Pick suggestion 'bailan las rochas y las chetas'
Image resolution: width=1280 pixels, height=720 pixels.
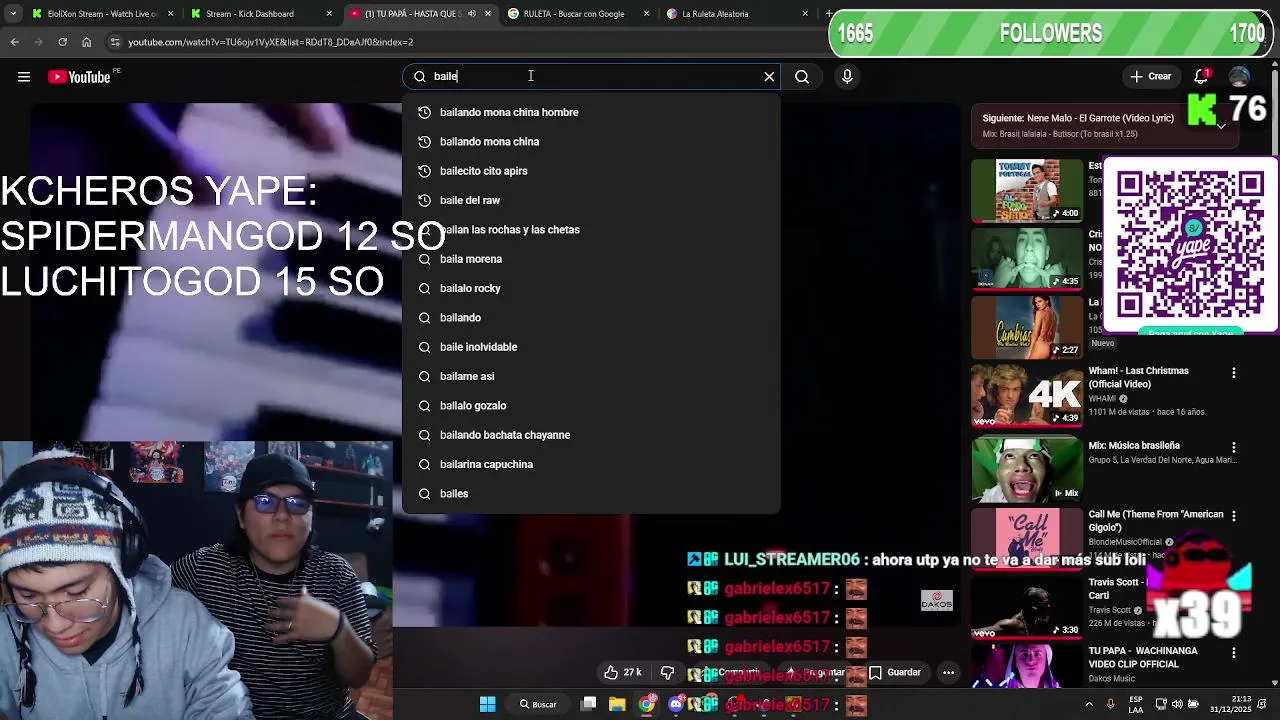coord(591,230)
